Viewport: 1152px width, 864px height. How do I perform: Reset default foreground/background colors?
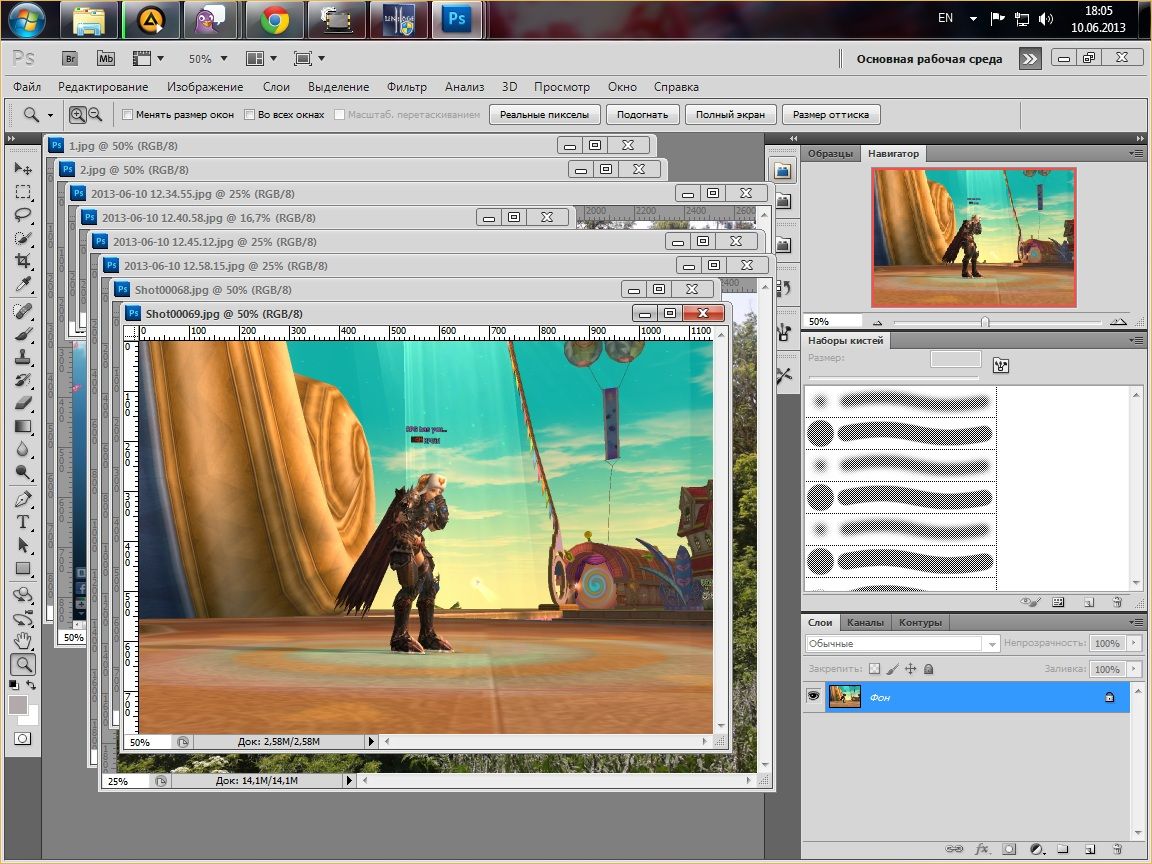pos(13,685)
